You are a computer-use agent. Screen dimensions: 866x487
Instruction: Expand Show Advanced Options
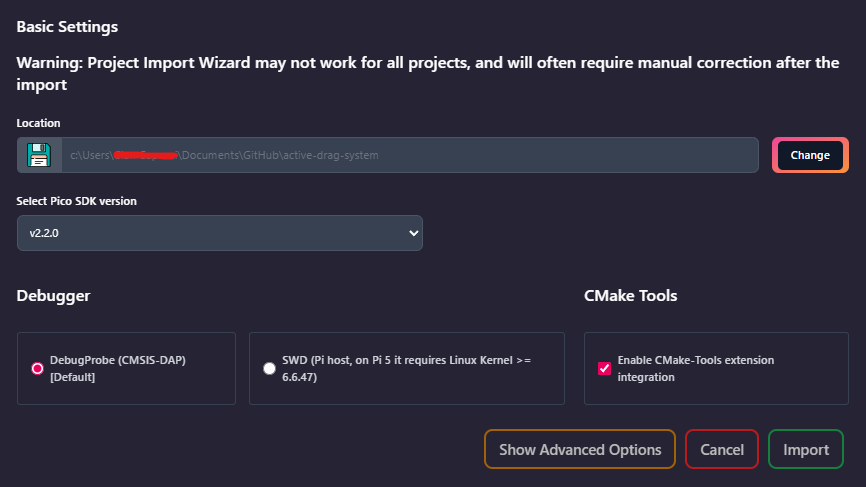point(580,450)
